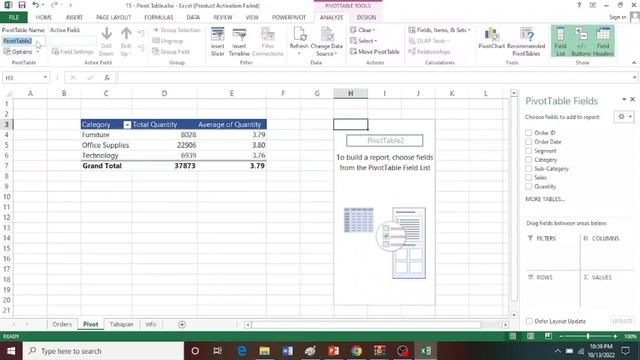Switch to Page Layout view in status bar

pos(530,336)
